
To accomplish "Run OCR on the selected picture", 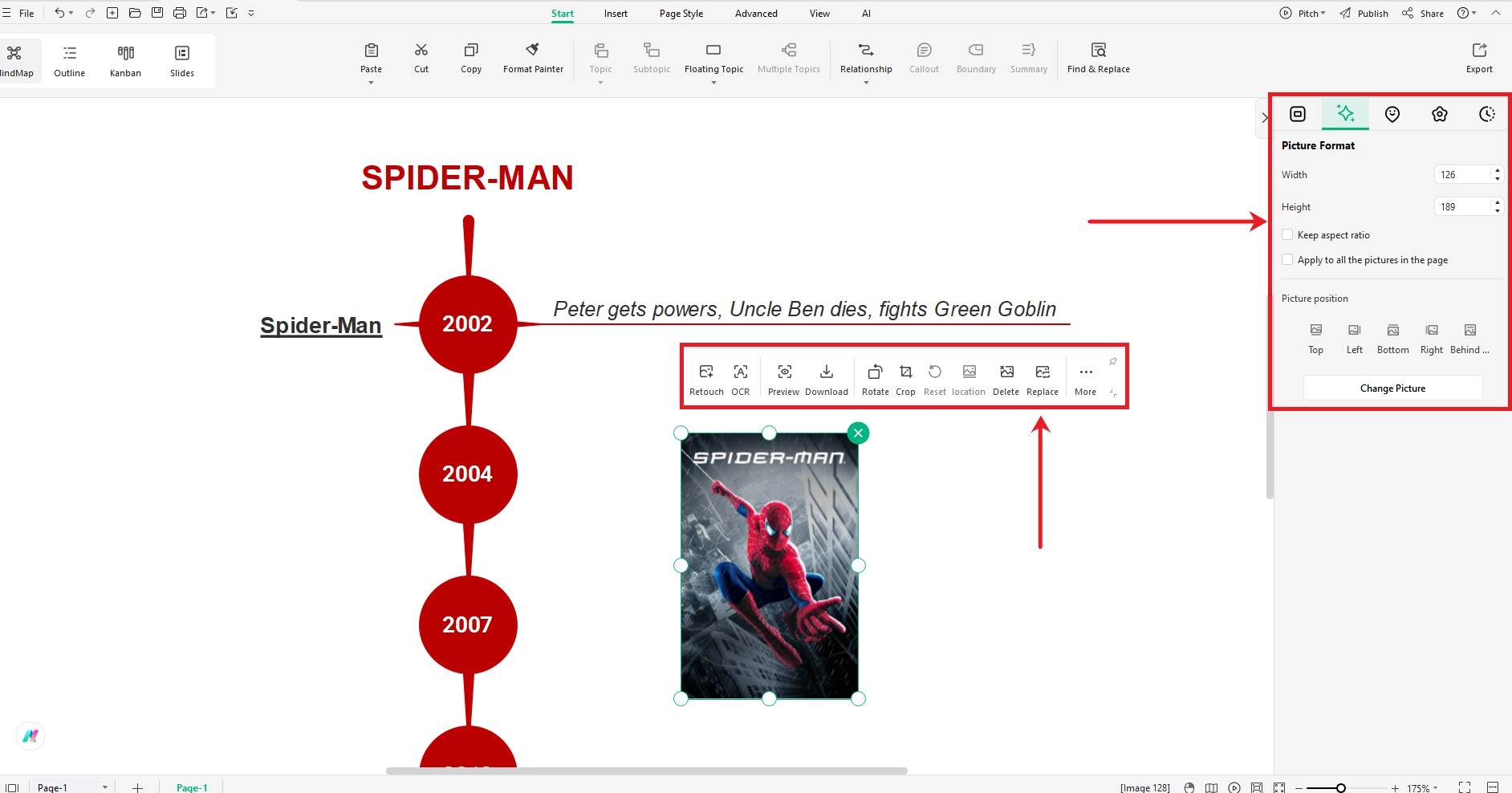I will click(740, 380).
